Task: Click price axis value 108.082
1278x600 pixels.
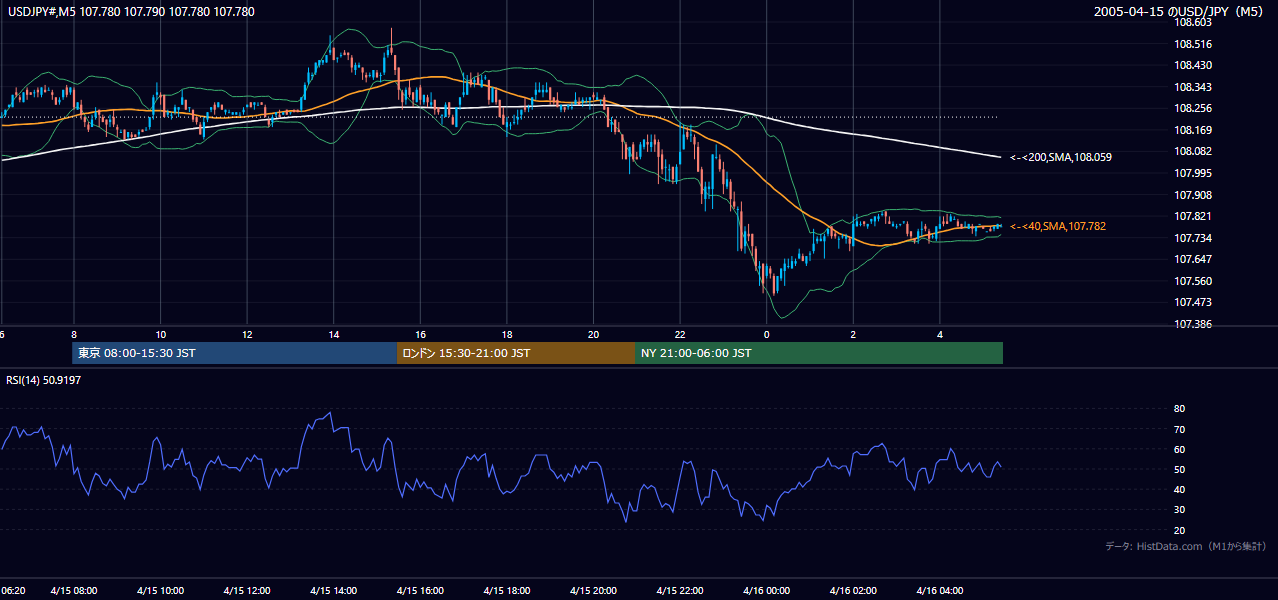Action: pyautogui.click(x=1193, y=151)
